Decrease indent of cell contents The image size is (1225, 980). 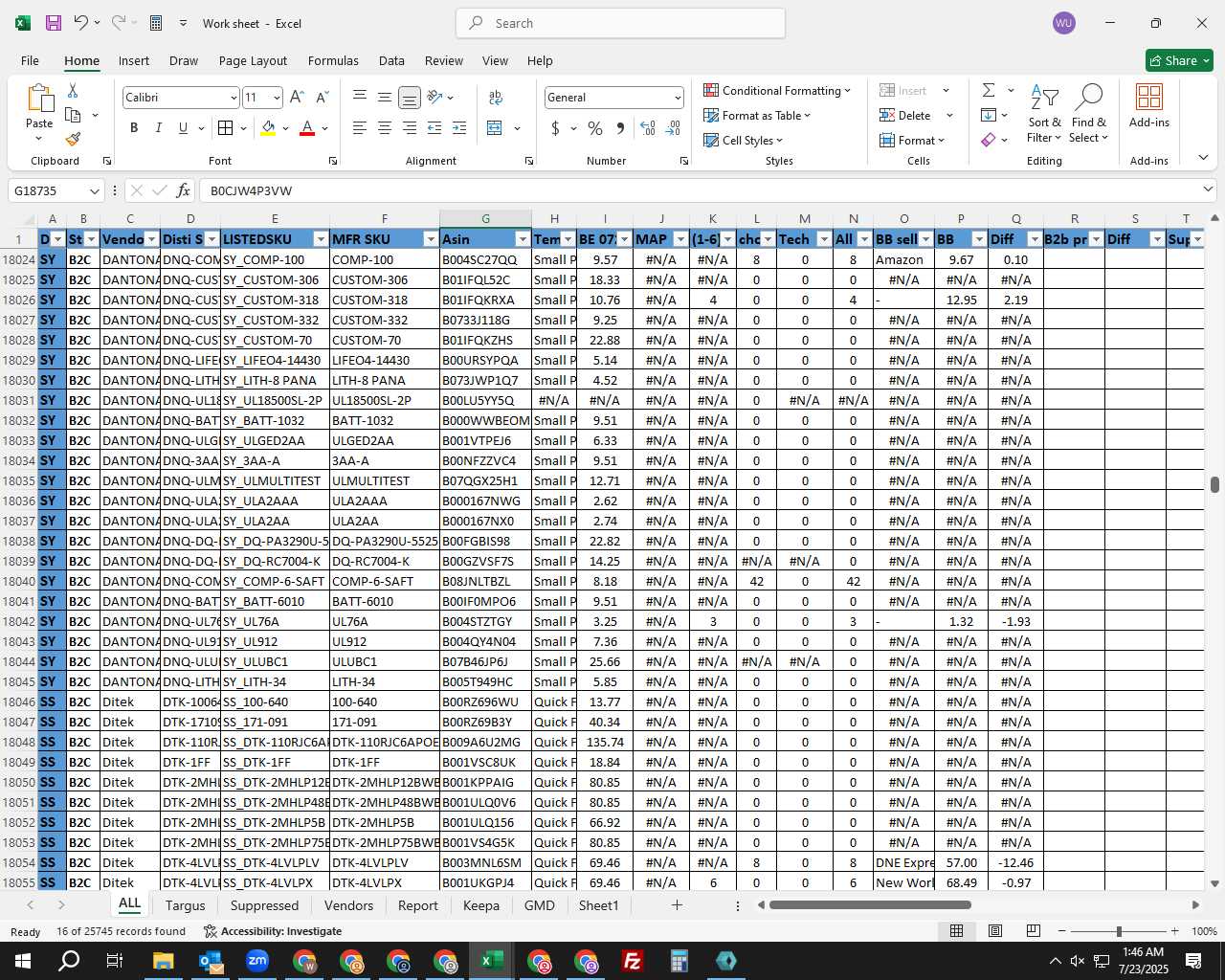(434, 128)
